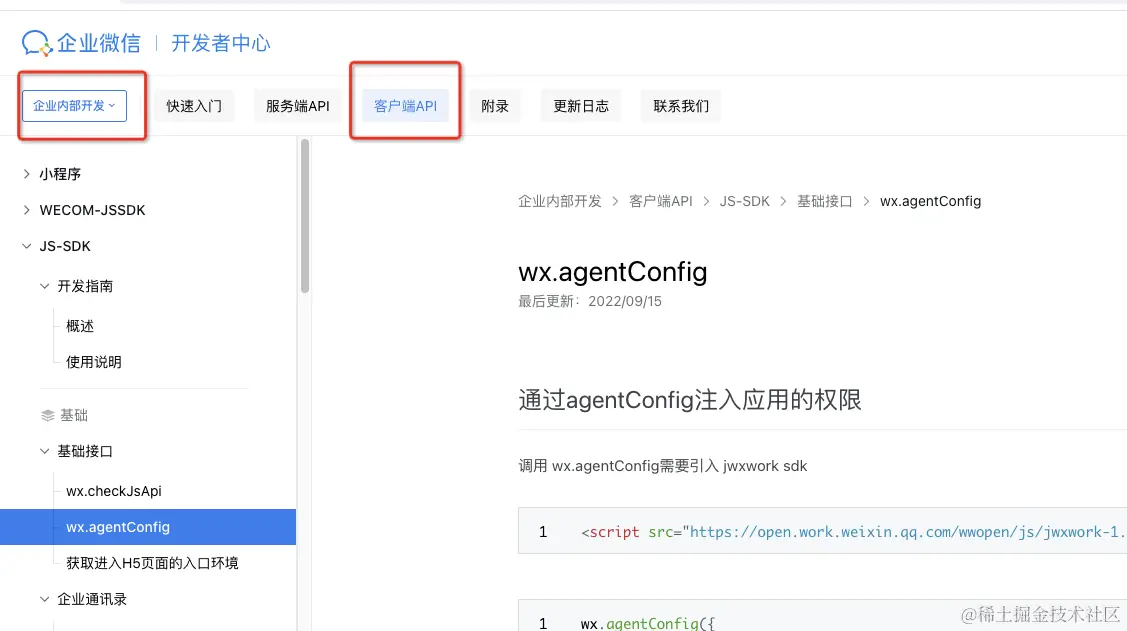This screenshot has width=1127, height=631.
Task: Click the wx.agentConfig page title
Action: [x=612, y=272]
